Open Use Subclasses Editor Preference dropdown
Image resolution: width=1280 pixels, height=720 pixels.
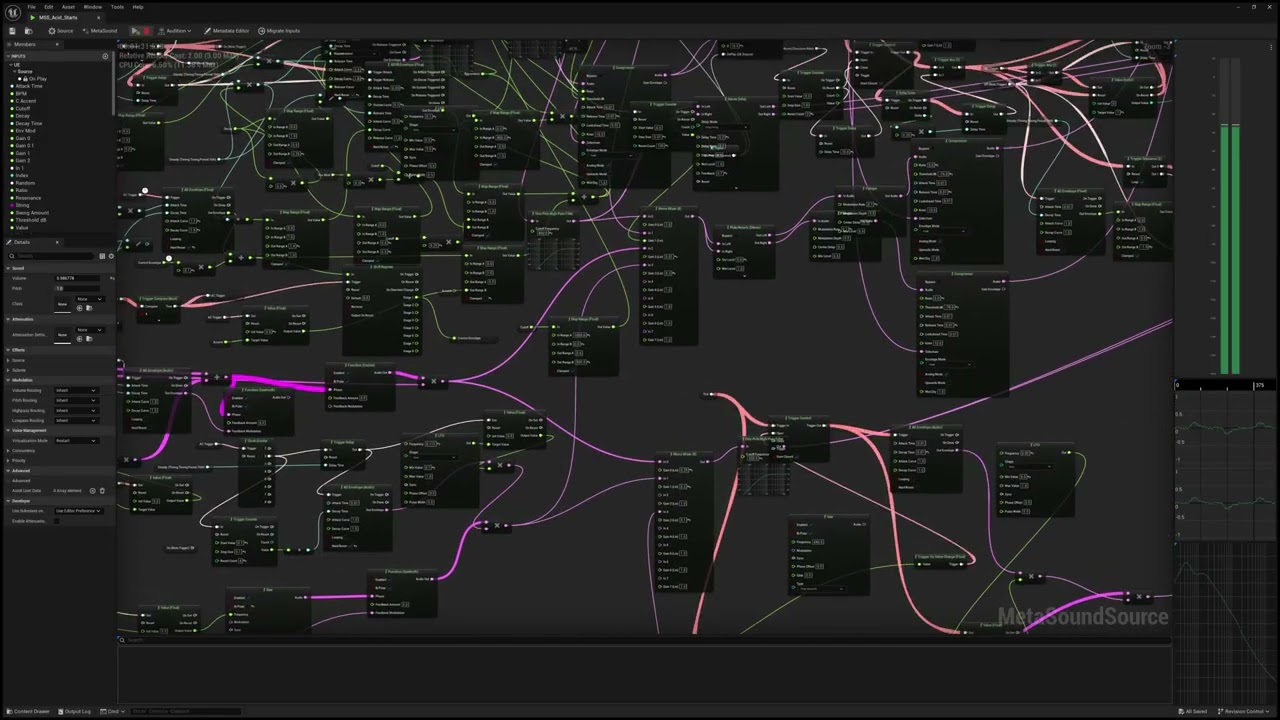(78, 510)
